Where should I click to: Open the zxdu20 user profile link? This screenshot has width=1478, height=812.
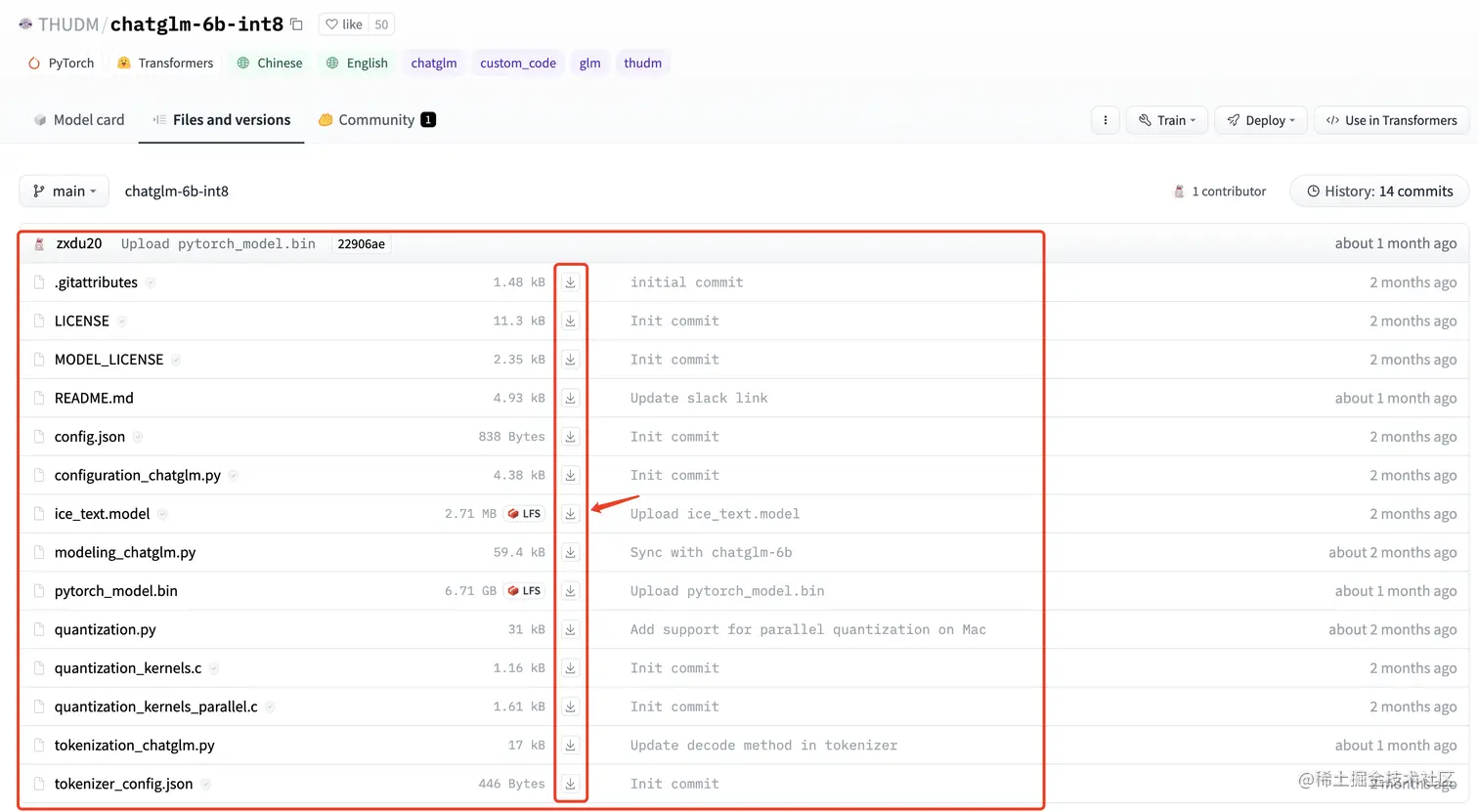pos(79,243)
